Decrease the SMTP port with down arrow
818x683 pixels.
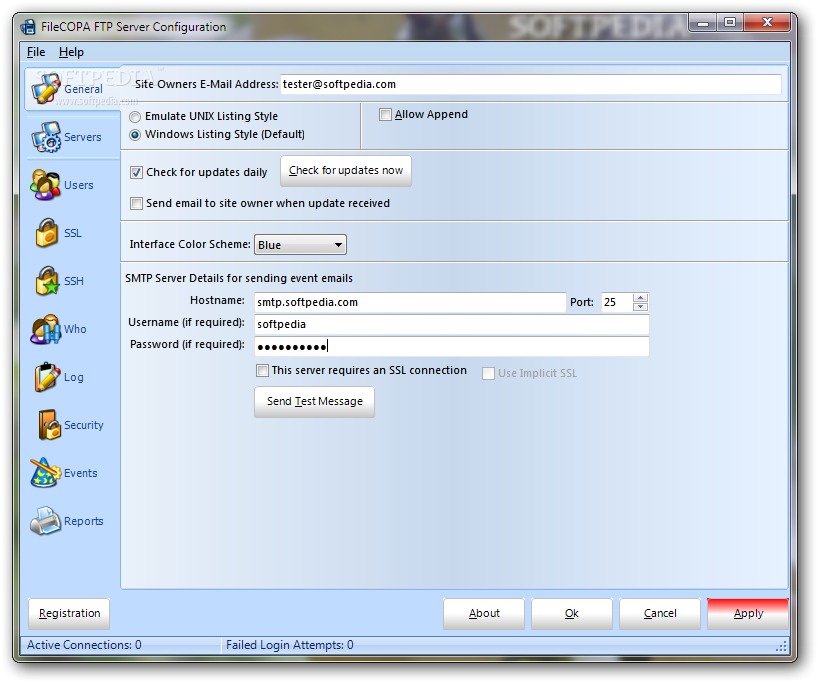(640, 307)
